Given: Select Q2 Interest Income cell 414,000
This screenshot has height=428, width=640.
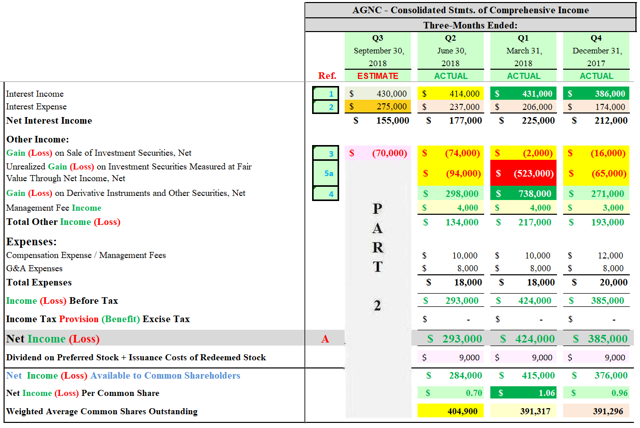Looking at the screenshot, I should pyautogui.click(x=450, y=93).
